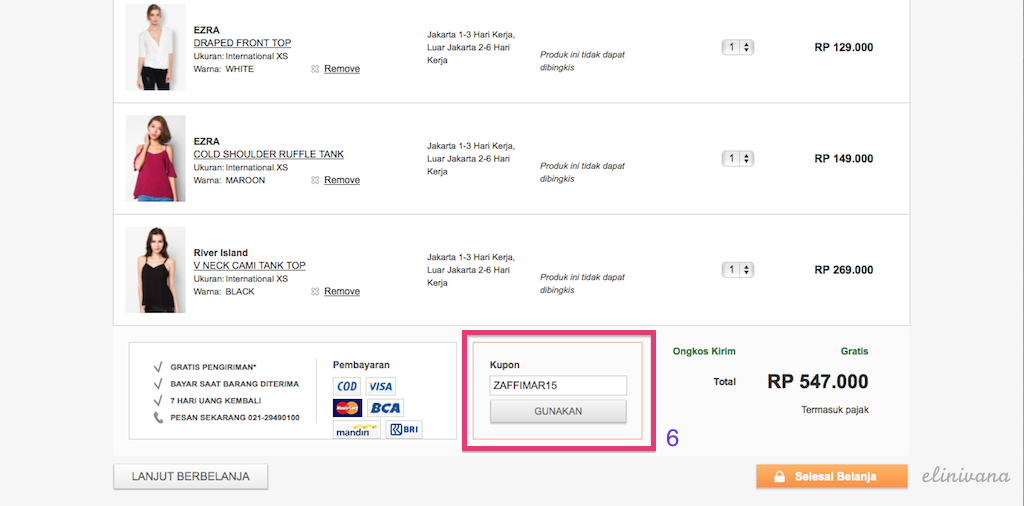Apply coupon with the Gunakan button
The width and height of the screenshot is (1024, 506).
pos(558,411)
